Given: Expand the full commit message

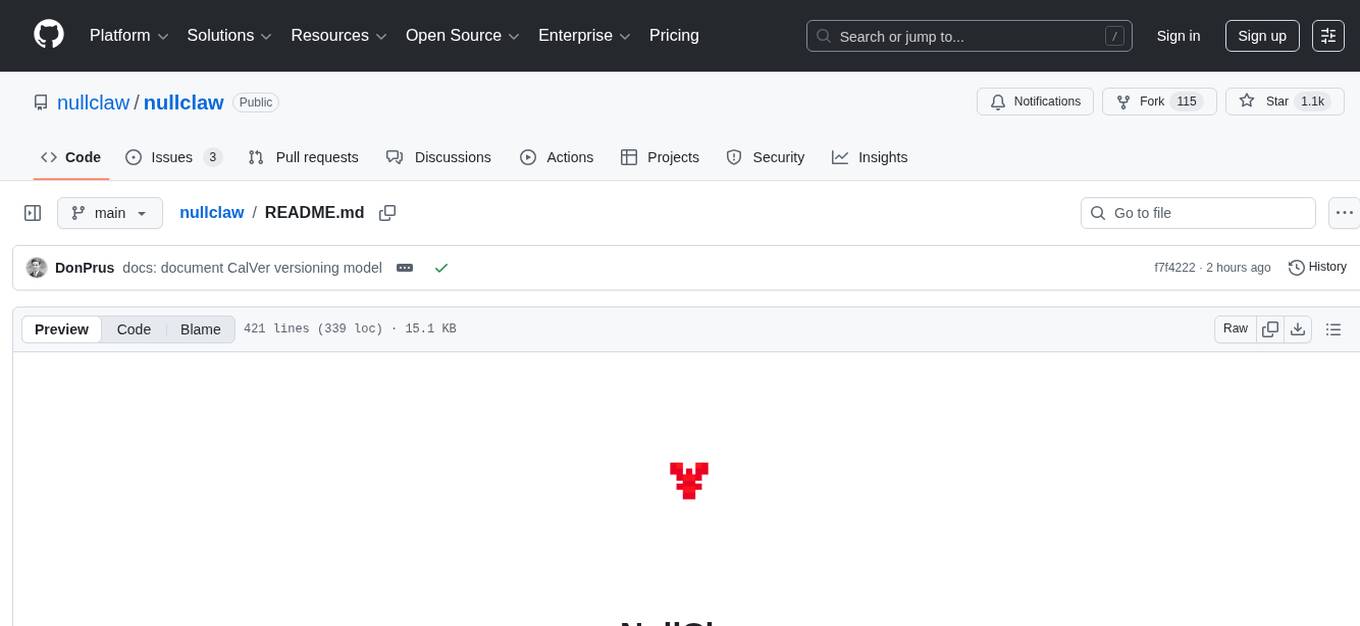Looking at the screenshot, I should click(x=404, y=267).
